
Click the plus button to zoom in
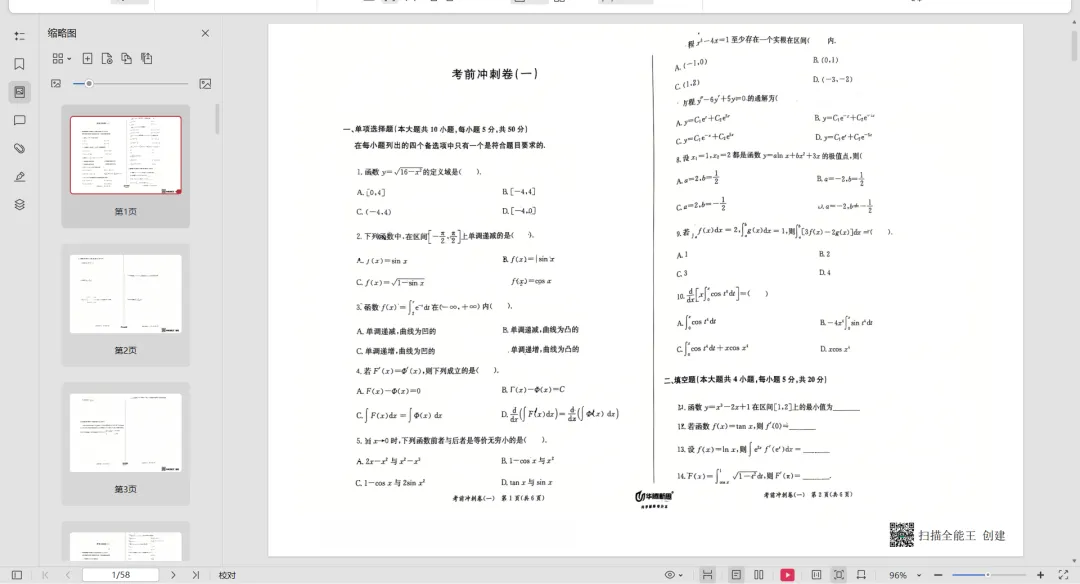(x=1040, y=573)
